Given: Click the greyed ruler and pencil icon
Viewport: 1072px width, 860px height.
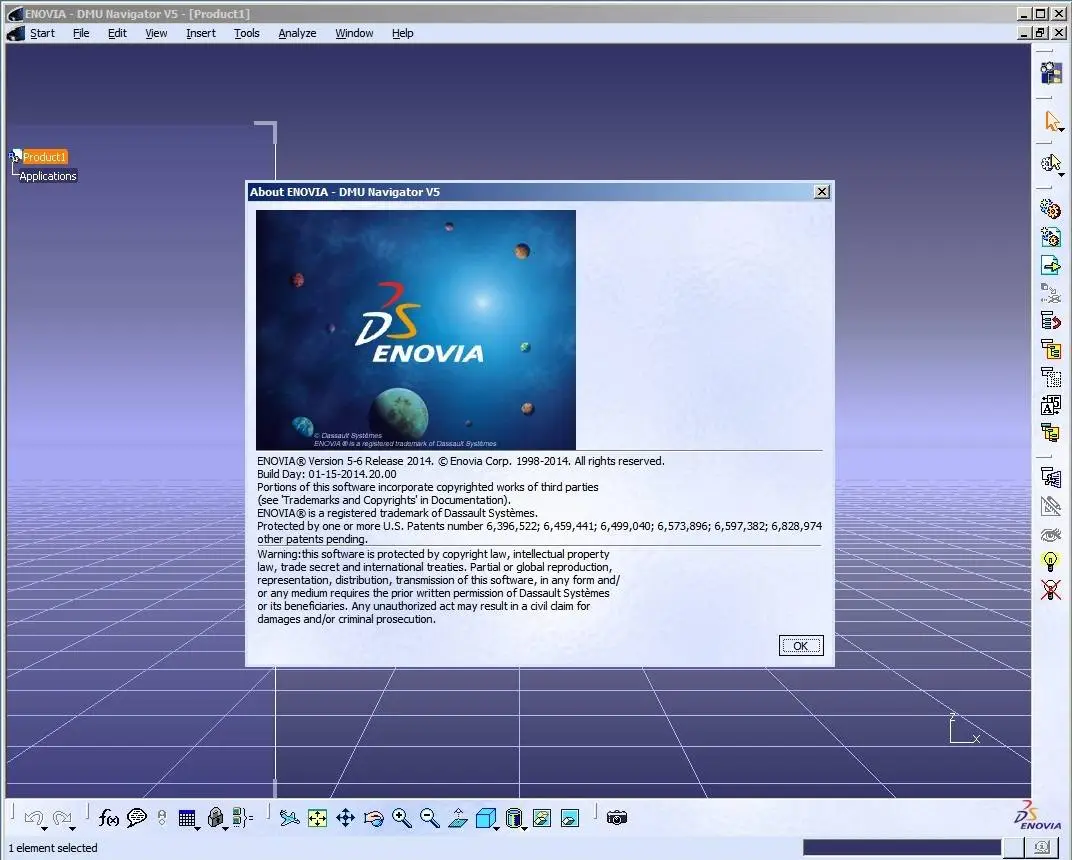Looking at the screenshot, I should tap(1050, 506).
